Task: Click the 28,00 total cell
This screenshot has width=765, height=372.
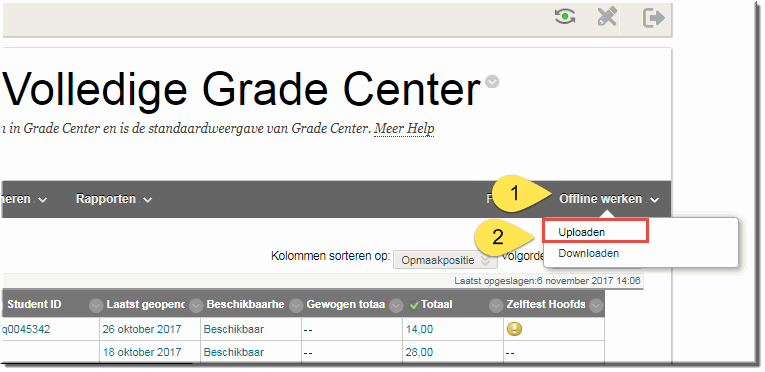Action: click(x=419, y=352)
